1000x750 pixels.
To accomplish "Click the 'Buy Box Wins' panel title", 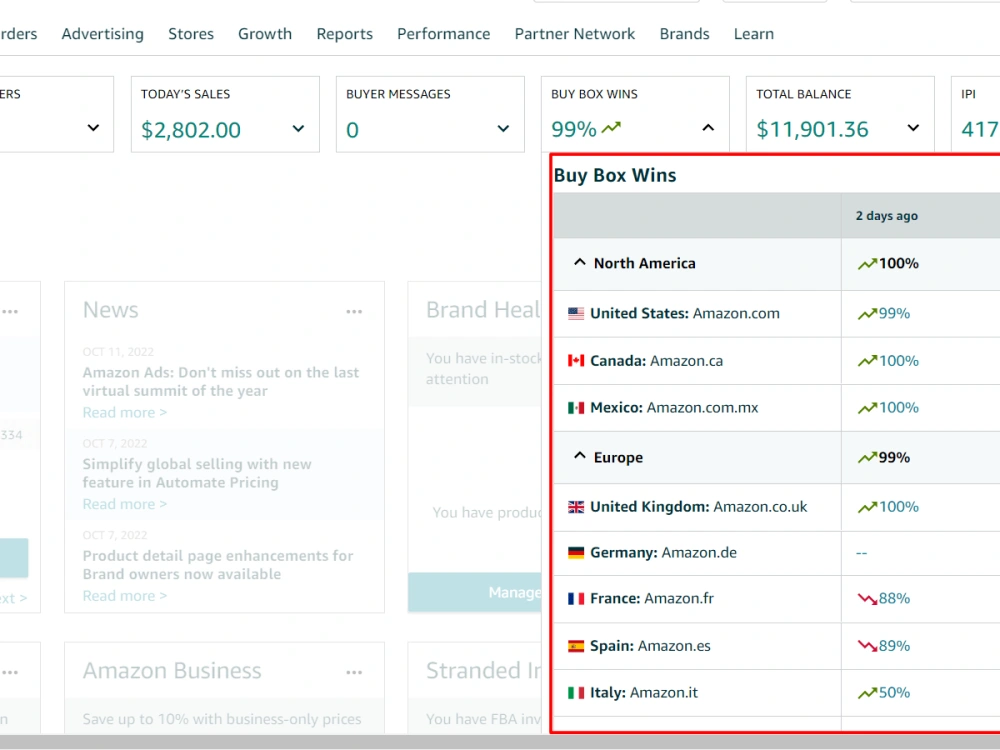I will [615, 175].
